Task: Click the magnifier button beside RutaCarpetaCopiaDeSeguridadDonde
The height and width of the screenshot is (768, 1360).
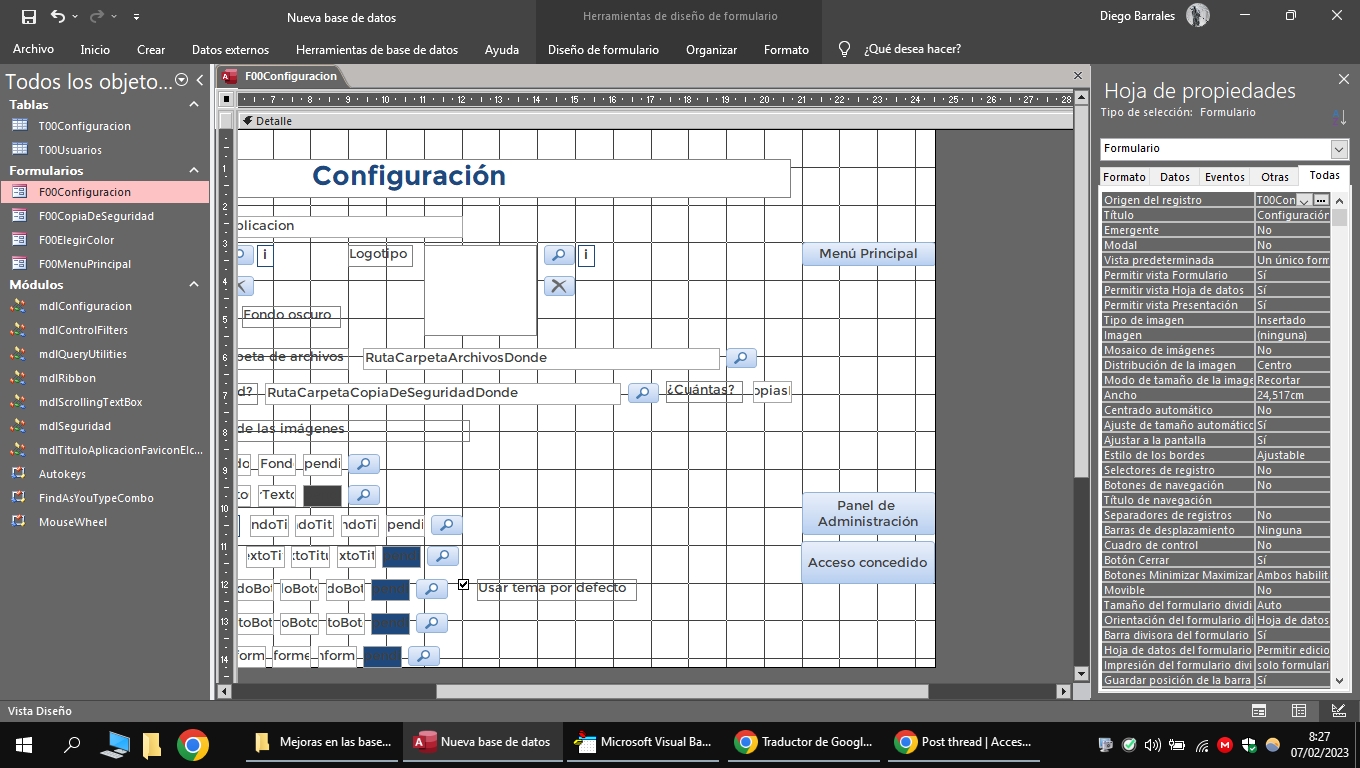Action: coord(643,393)
